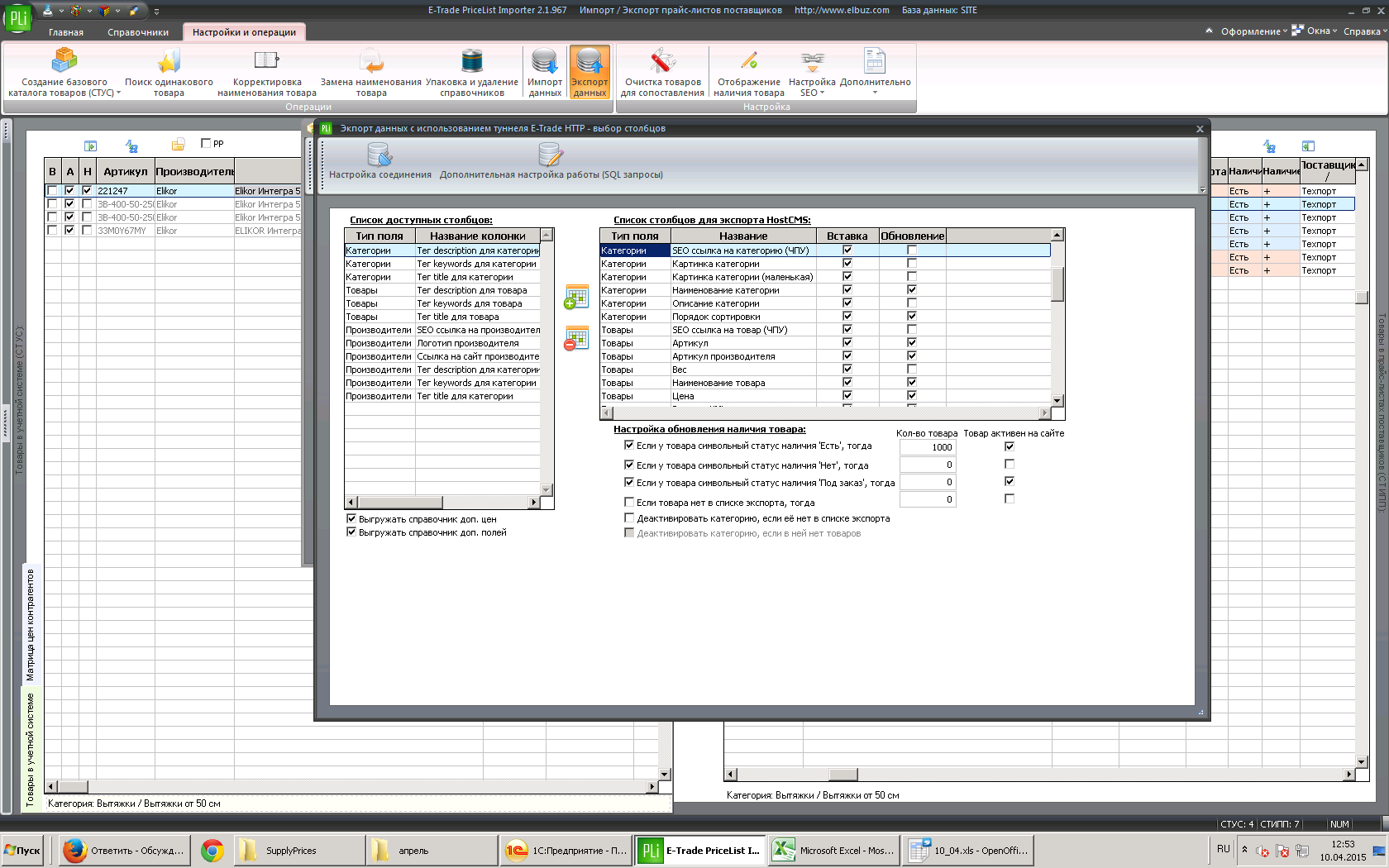Screen dimensions: 1389x868
Task: Open product name correction tool
Action: click(x=267, y=72)
